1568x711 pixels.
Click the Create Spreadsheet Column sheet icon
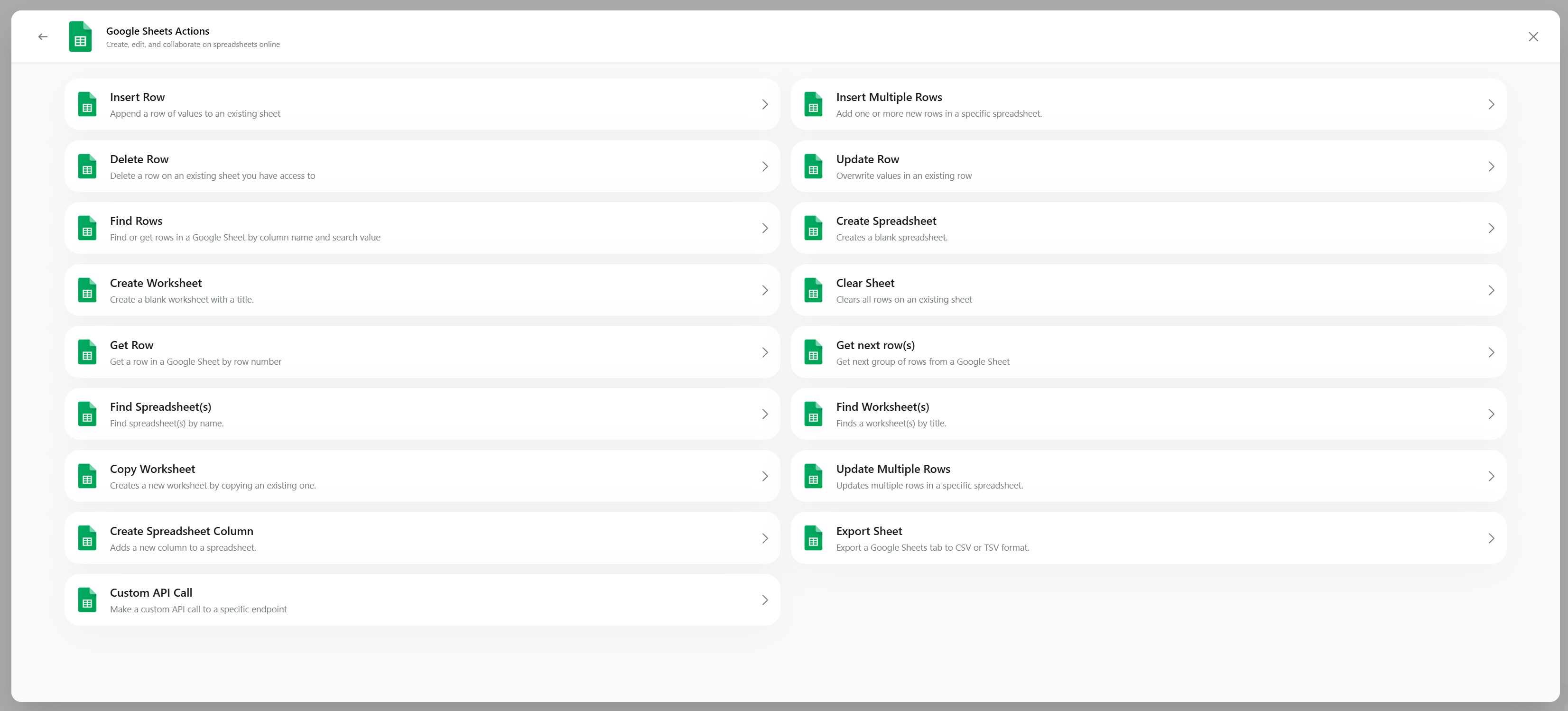click(x=87, y=538)
